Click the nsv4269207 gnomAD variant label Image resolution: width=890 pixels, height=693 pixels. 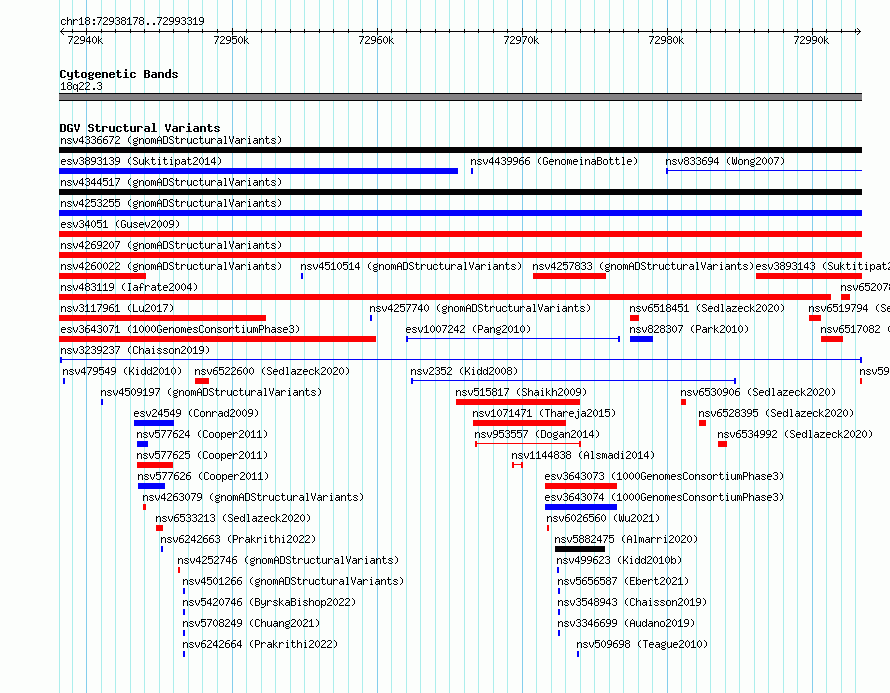pyautogui.click(x=171, y=245)
